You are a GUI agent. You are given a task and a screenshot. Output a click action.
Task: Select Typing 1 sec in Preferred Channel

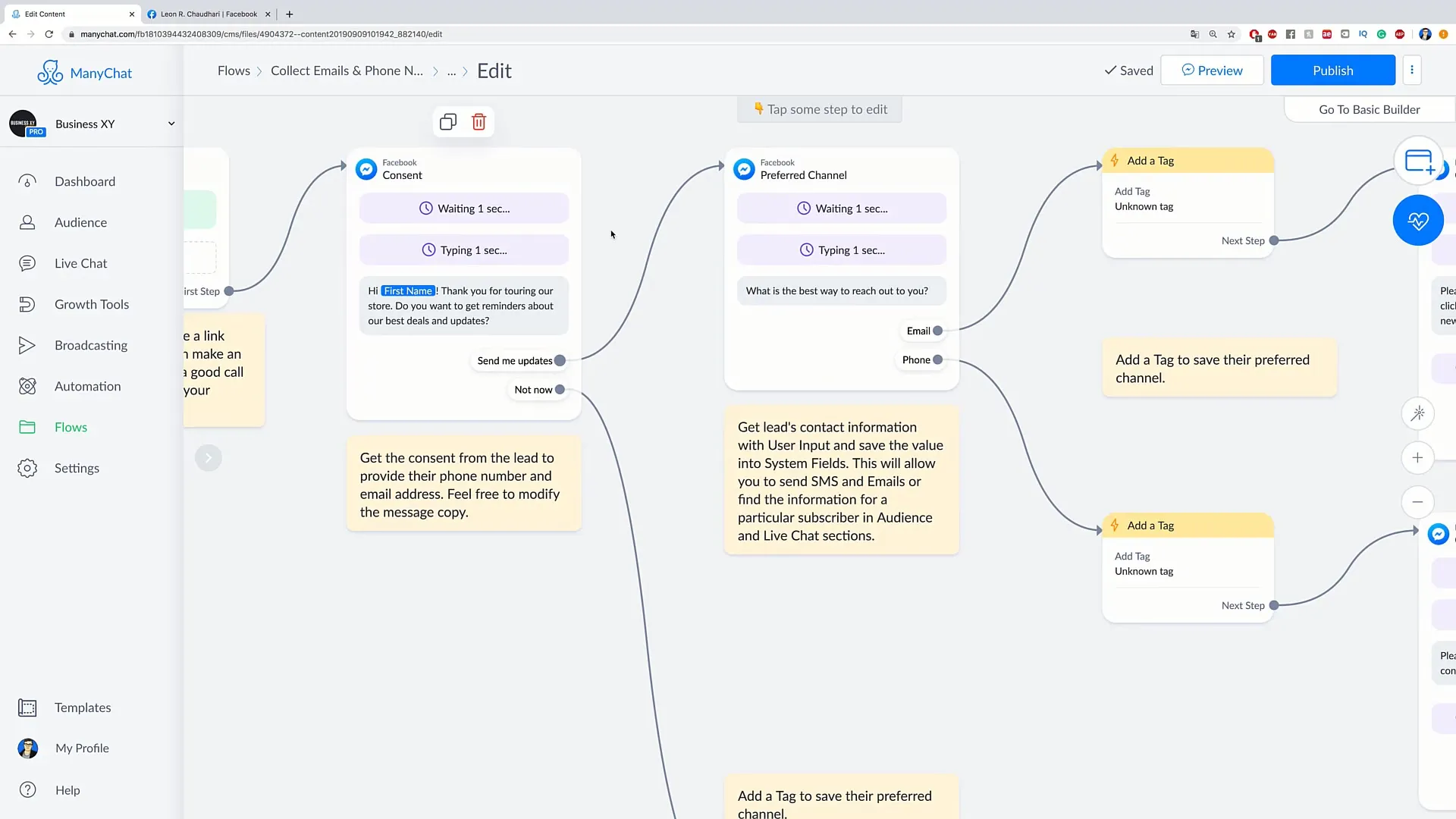[x=842, y=249]
